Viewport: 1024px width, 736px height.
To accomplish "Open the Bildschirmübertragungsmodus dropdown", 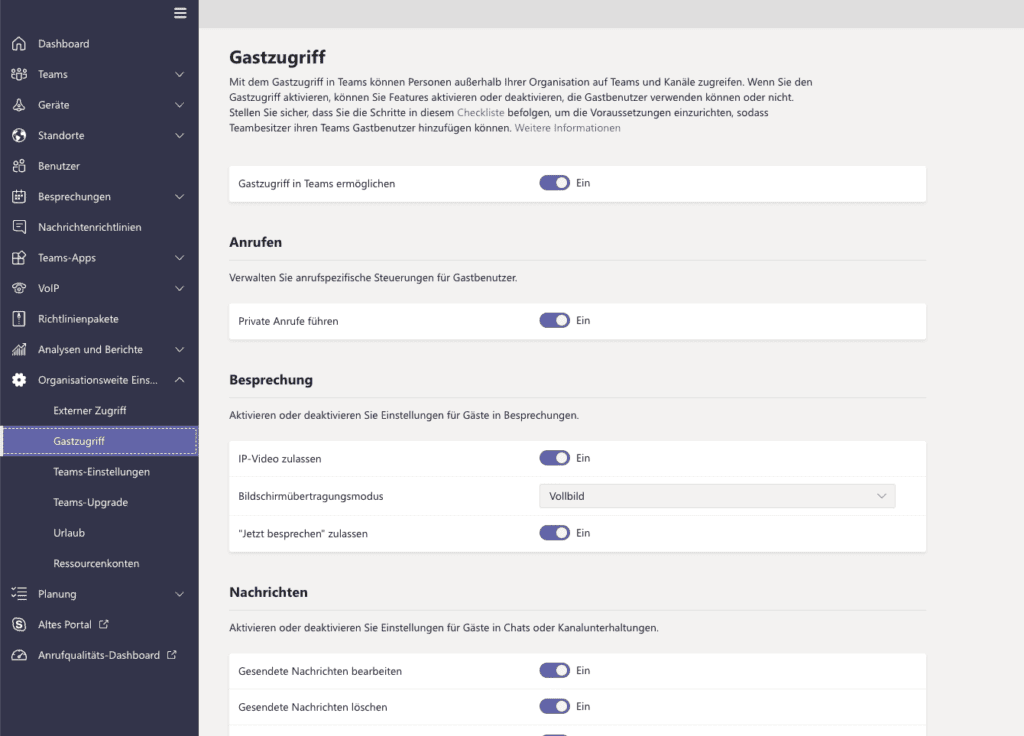I will click(717, 496).
